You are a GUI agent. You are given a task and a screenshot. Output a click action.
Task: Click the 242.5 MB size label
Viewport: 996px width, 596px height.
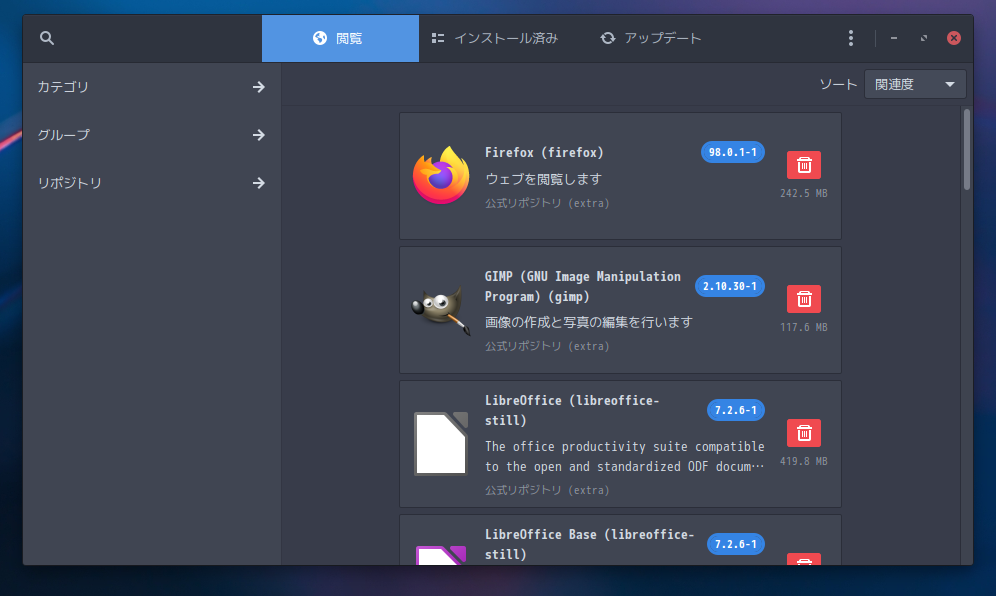(804, 193)
